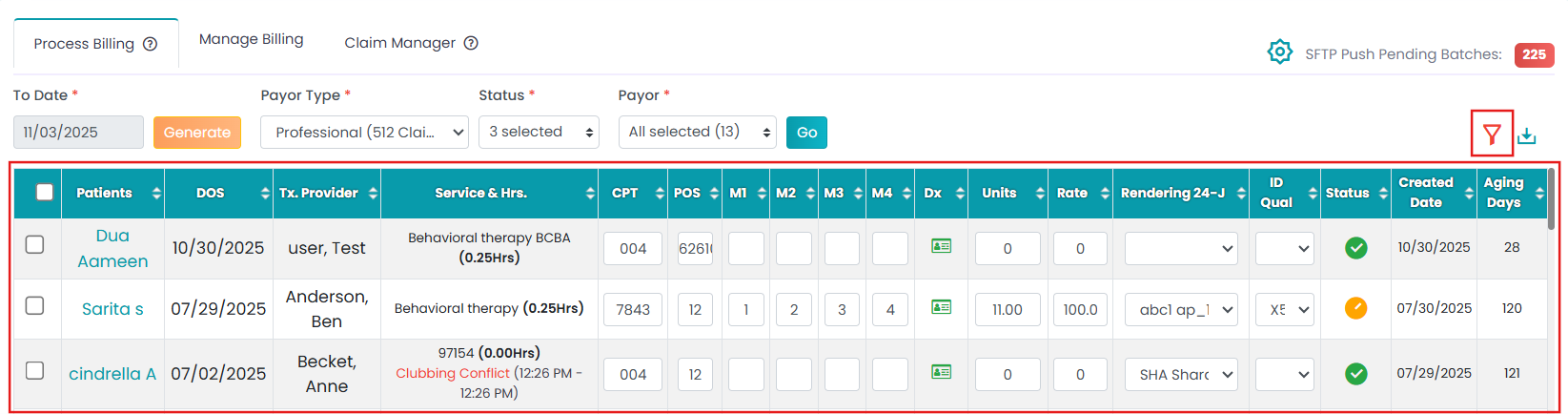Toggle the select-all header checkbox
Screen dimensions: 1568x414
(x=44, y=192)
